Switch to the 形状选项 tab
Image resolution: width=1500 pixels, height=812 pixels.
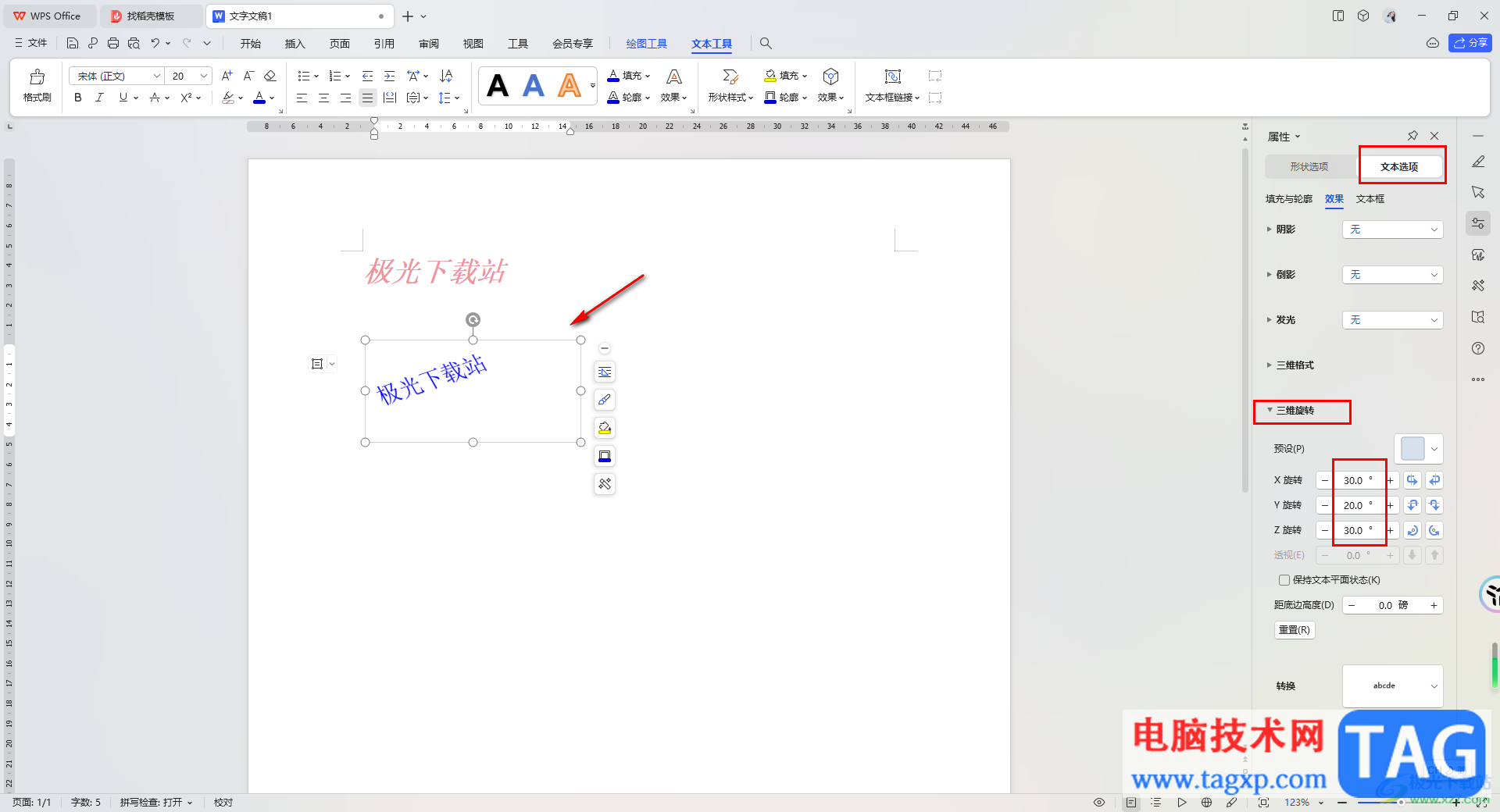click(1309, 166)
